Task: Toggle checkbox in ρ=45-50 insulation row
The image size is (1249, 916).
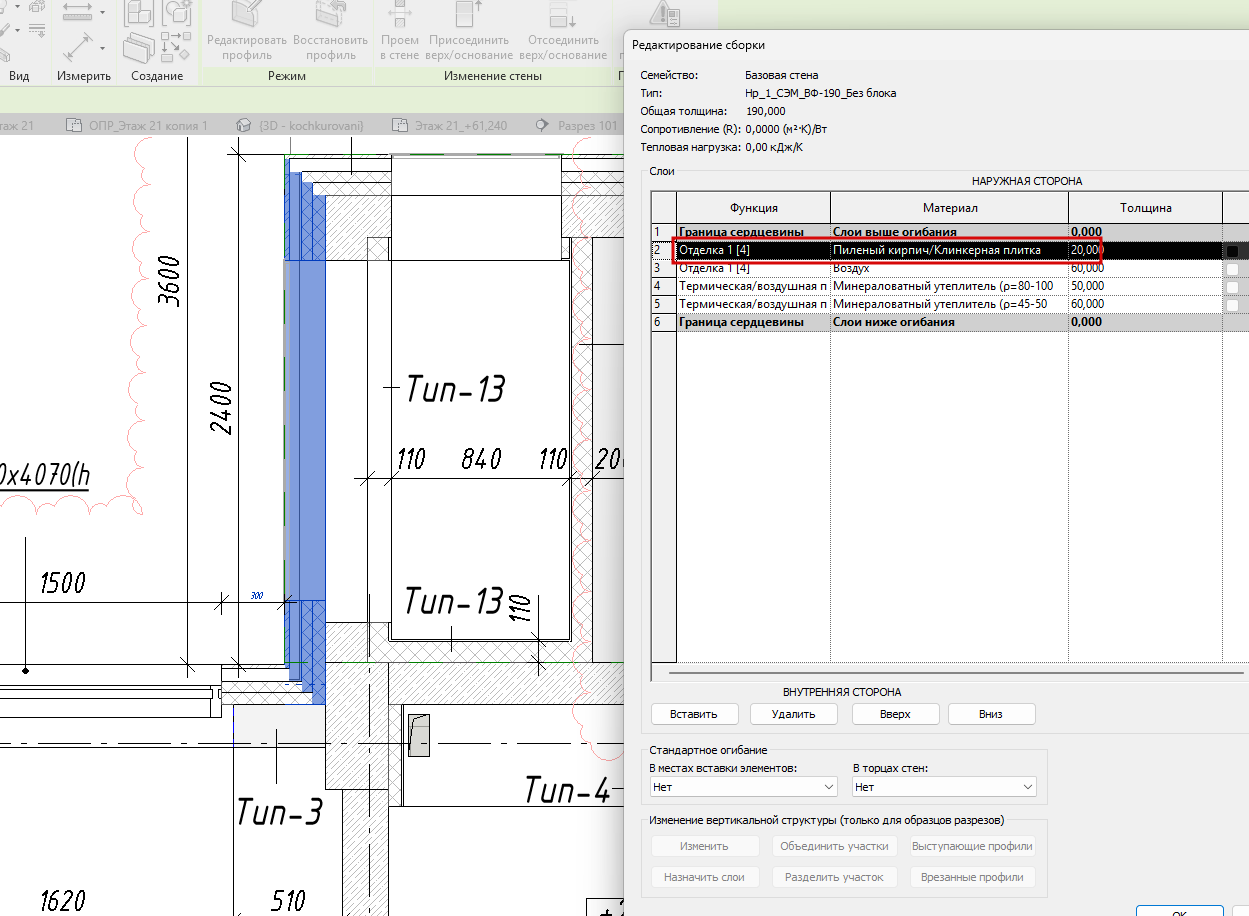Action: coord(1233,305)
